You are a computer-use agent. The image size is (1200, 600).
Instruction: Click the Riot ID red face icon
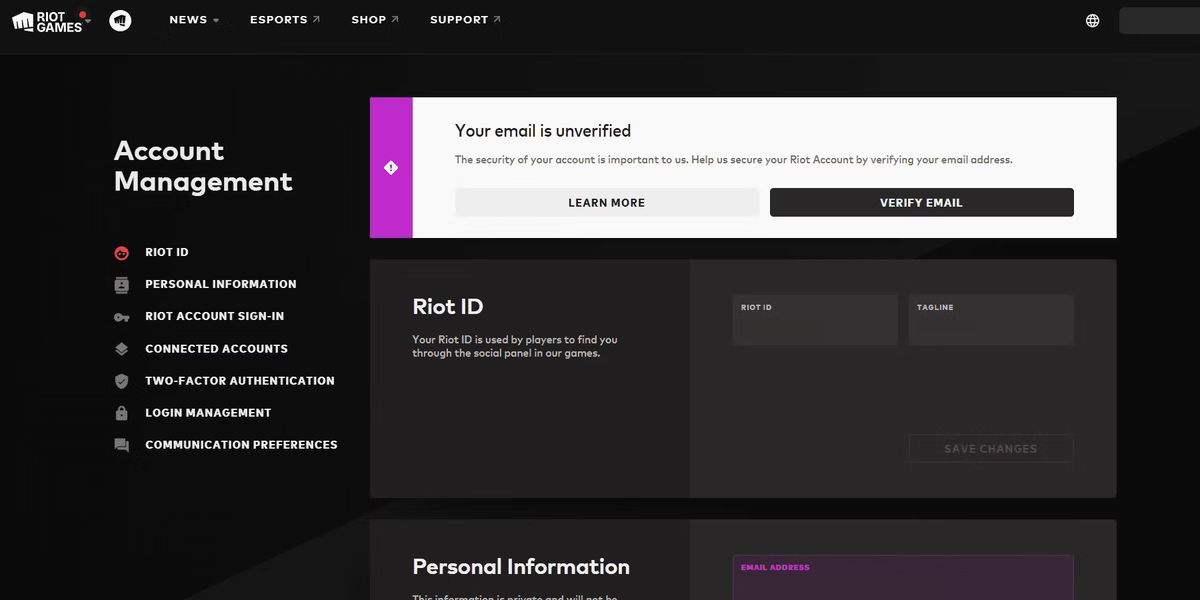(122, 253)
